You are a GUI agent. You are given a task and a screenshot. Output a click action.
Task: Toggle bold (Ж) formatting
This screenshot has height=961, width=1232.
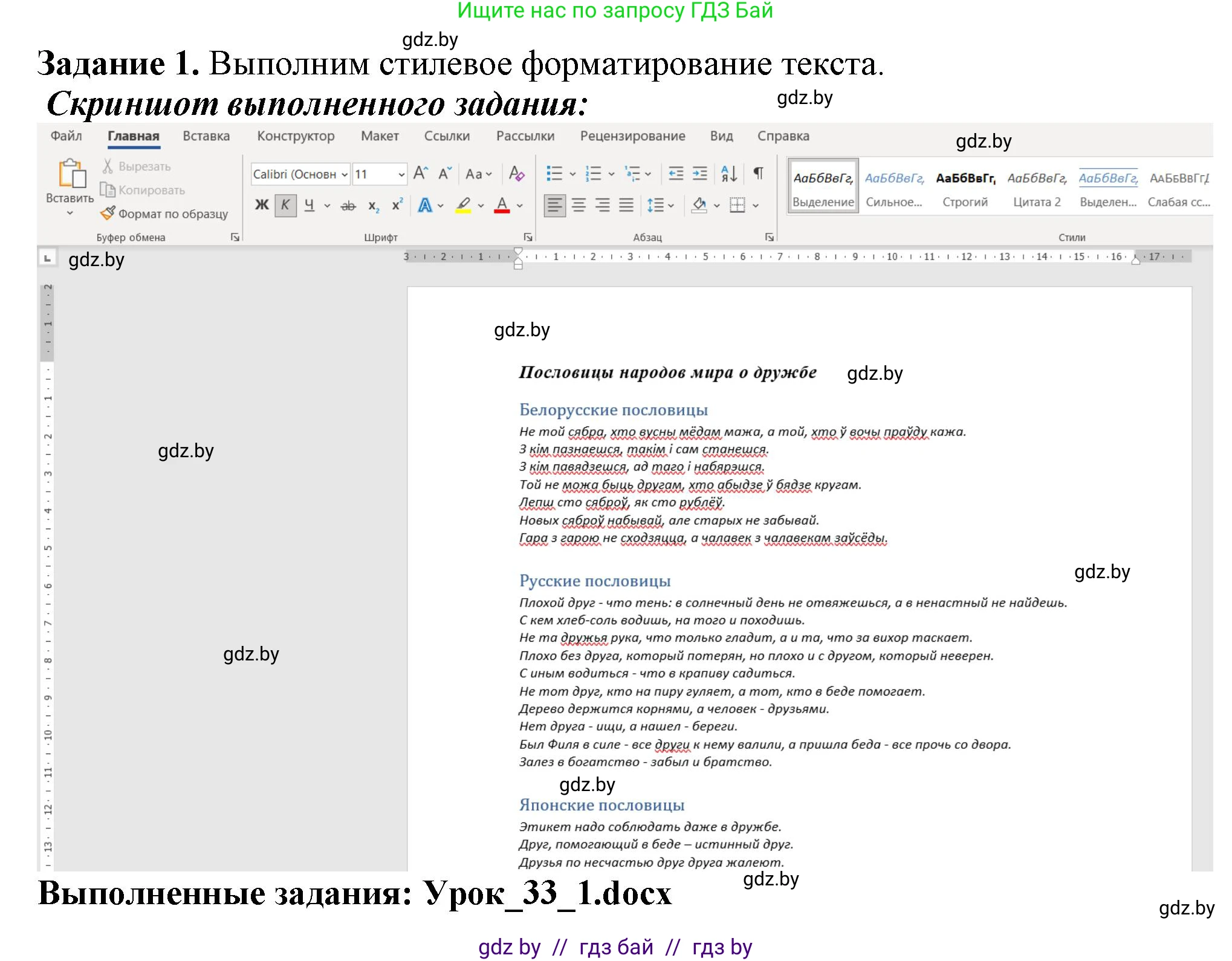click(262, 206)
